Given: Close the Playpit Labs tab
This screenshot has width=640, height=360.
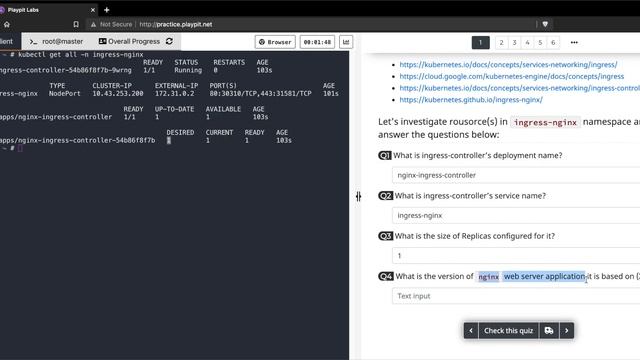Looking at the screenshot, I should [x=93, y=10].
